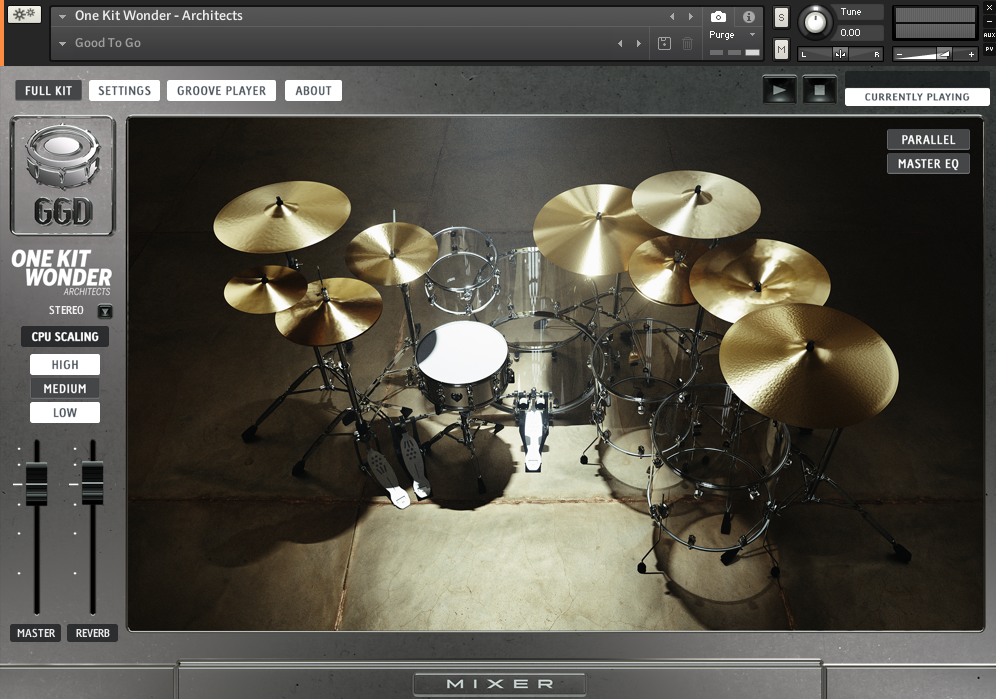Click the pan L/R slider
Viewport: 996px width, 699px height.
pos(840,54)
